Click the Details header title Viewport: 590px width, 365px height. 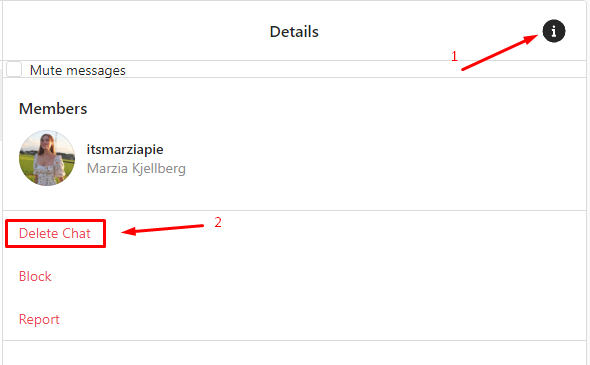(x=294, y=32)
